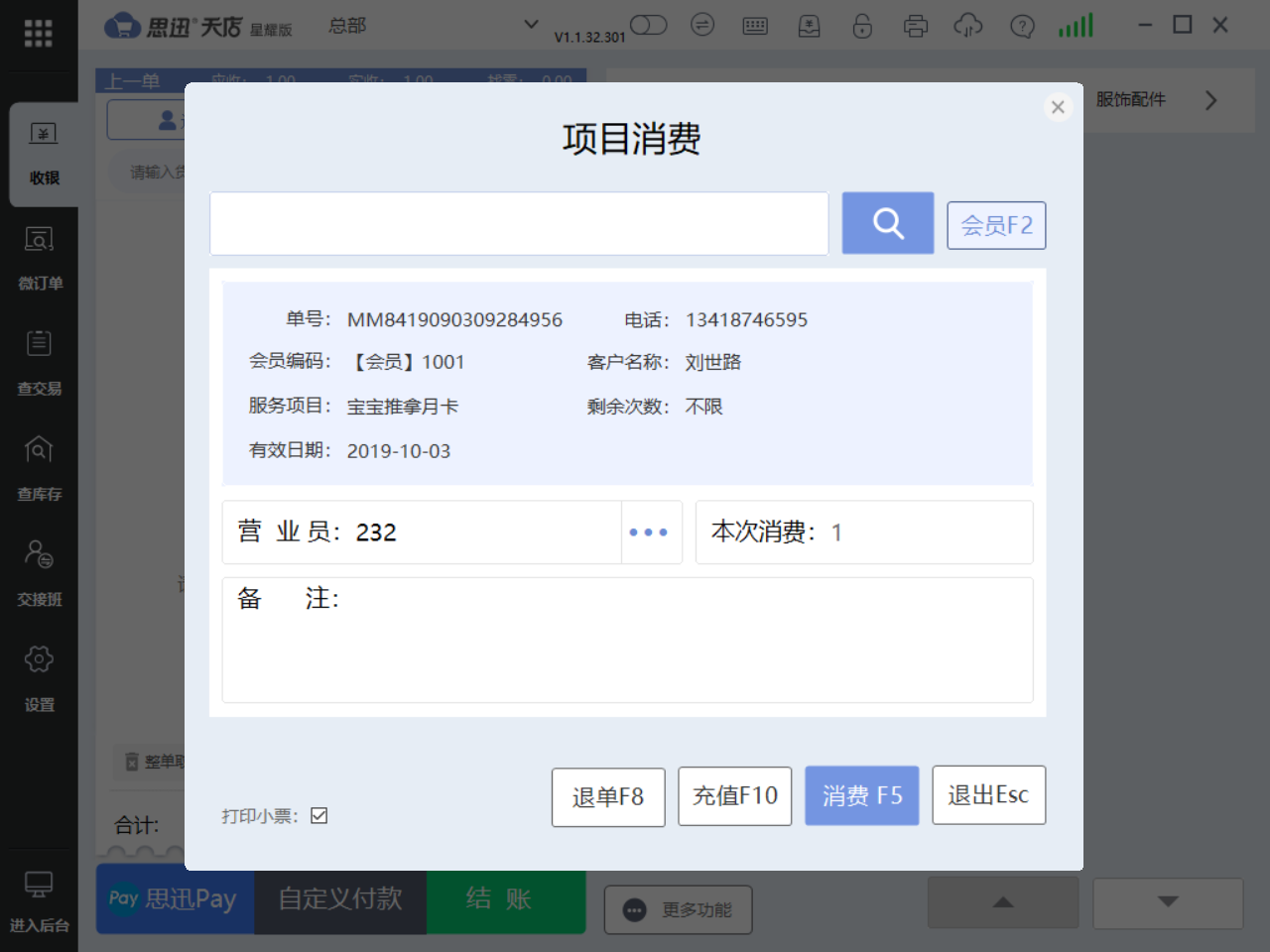The height and width of the screenshot is (952, 1270).
Task: Click the lock screen icon
Action: [862, 25]
